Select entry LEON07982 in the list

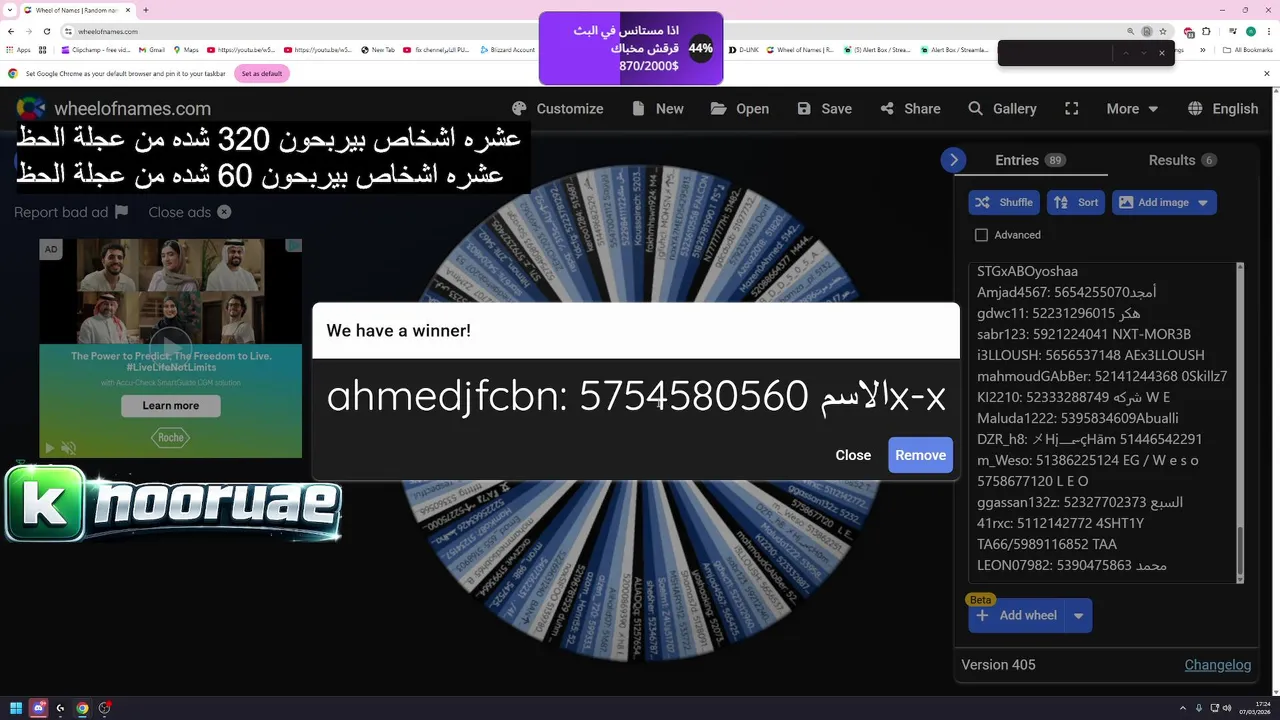1072,566
